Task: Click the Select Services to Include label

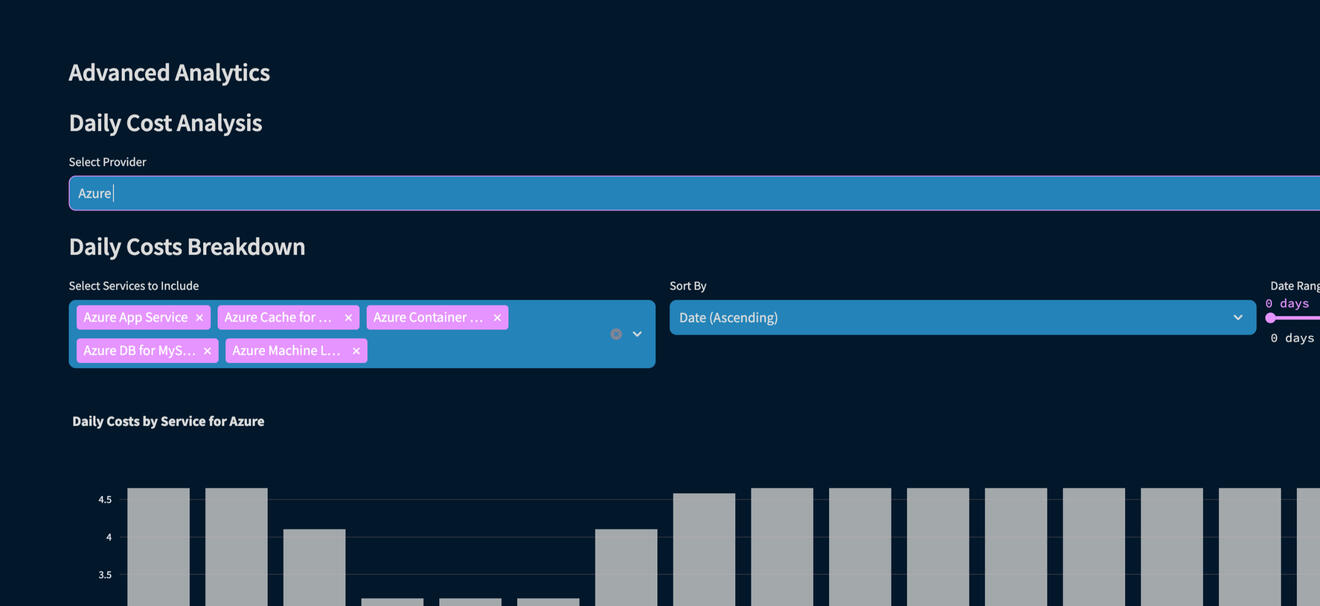Action: click(134, 286)
